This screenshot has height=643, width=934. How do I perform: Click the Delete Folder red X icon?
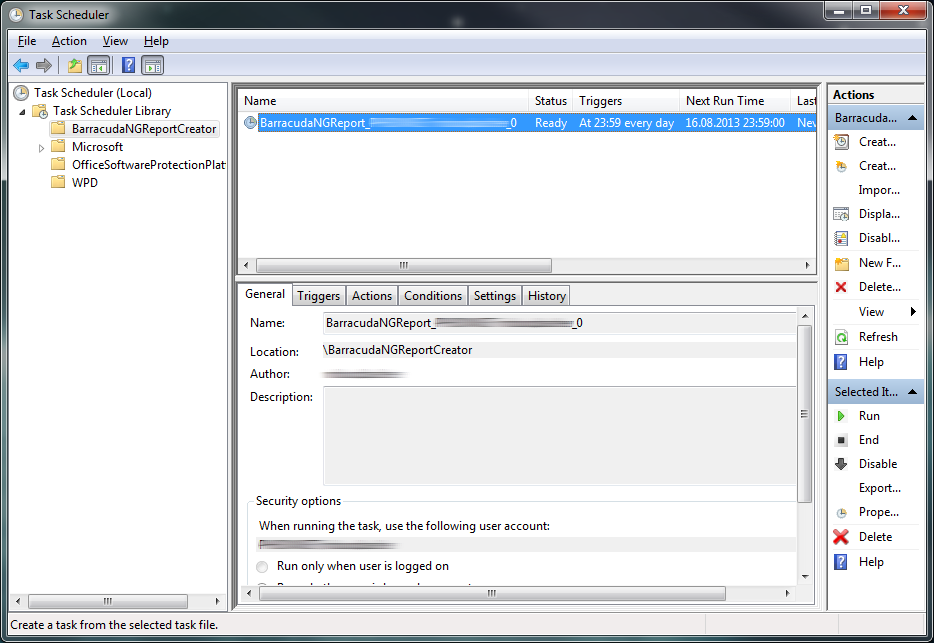(x=841, y=287)
